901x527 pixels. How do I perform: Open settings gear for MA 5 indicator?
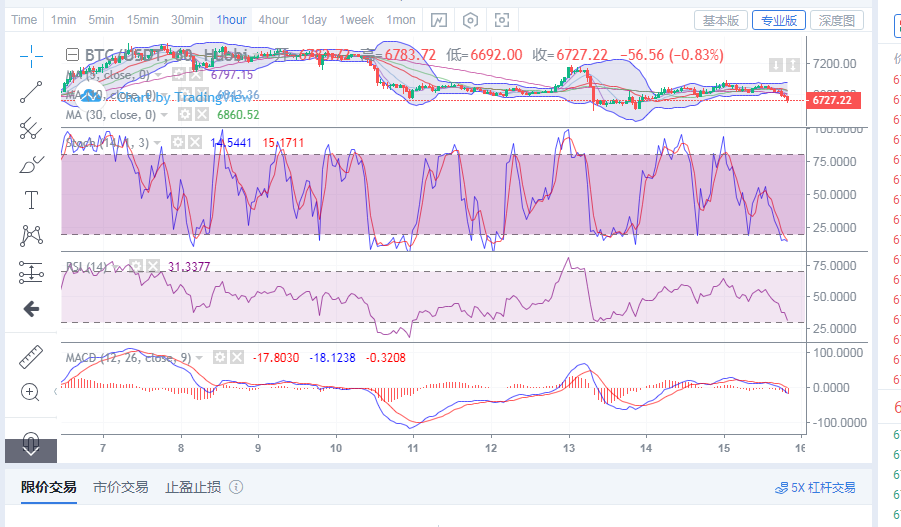179,74
